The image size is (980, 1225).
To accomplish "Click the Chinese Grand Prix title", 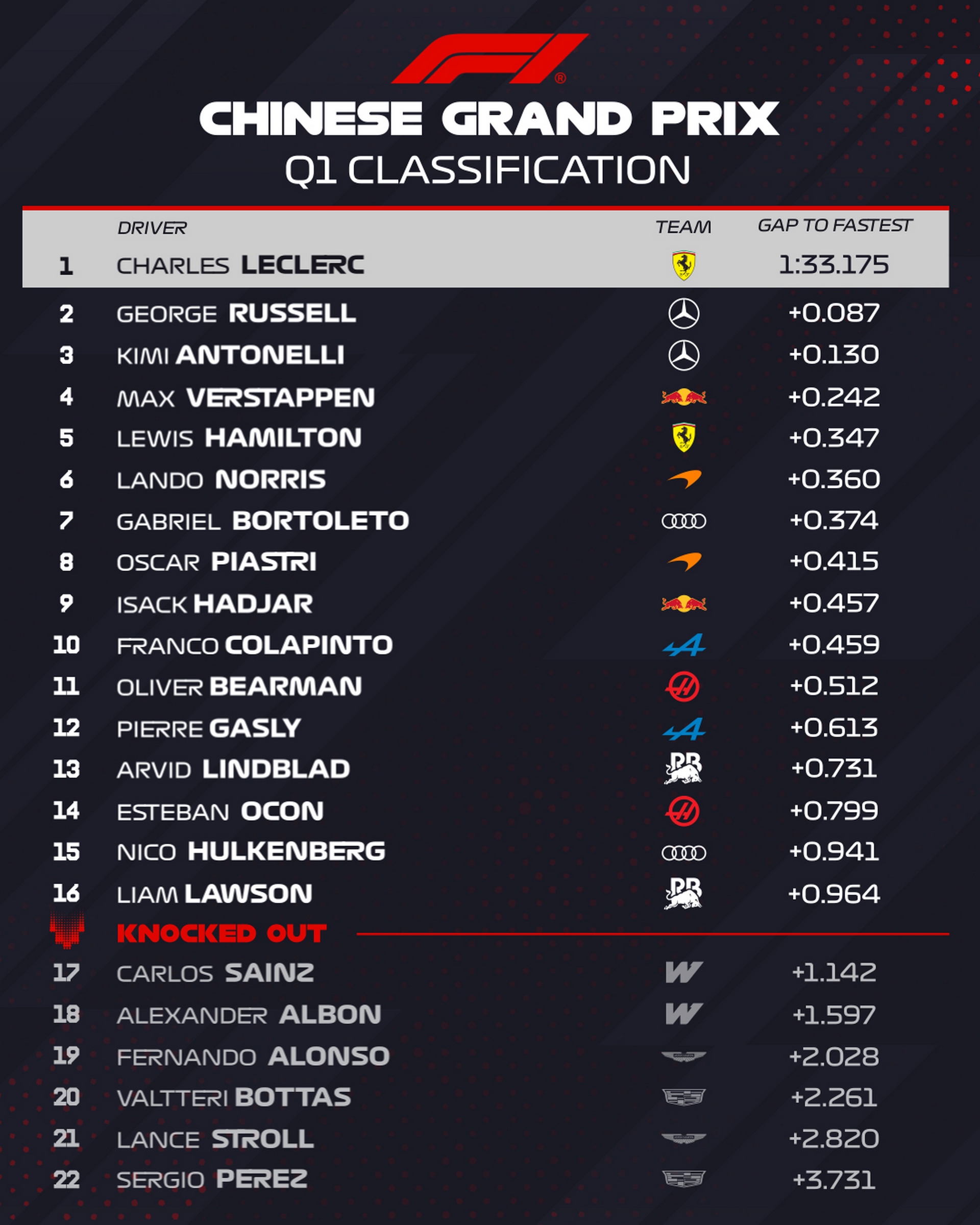I will 489,119.
